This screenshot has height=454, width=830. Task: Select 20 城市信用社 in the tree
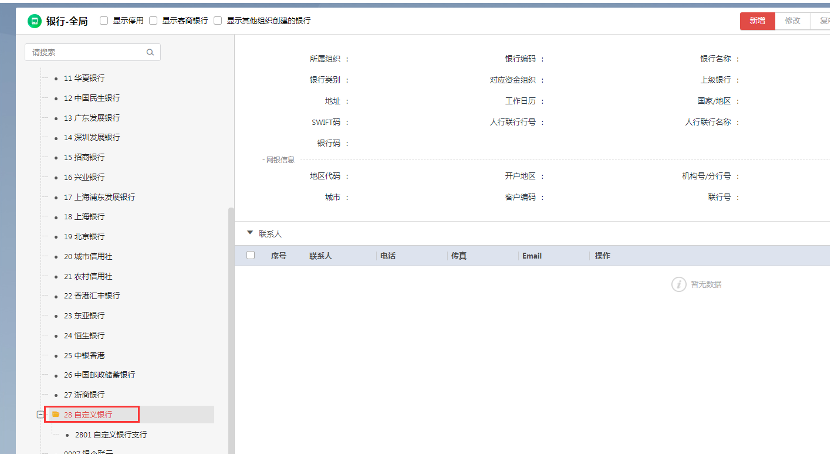point(88,257)
